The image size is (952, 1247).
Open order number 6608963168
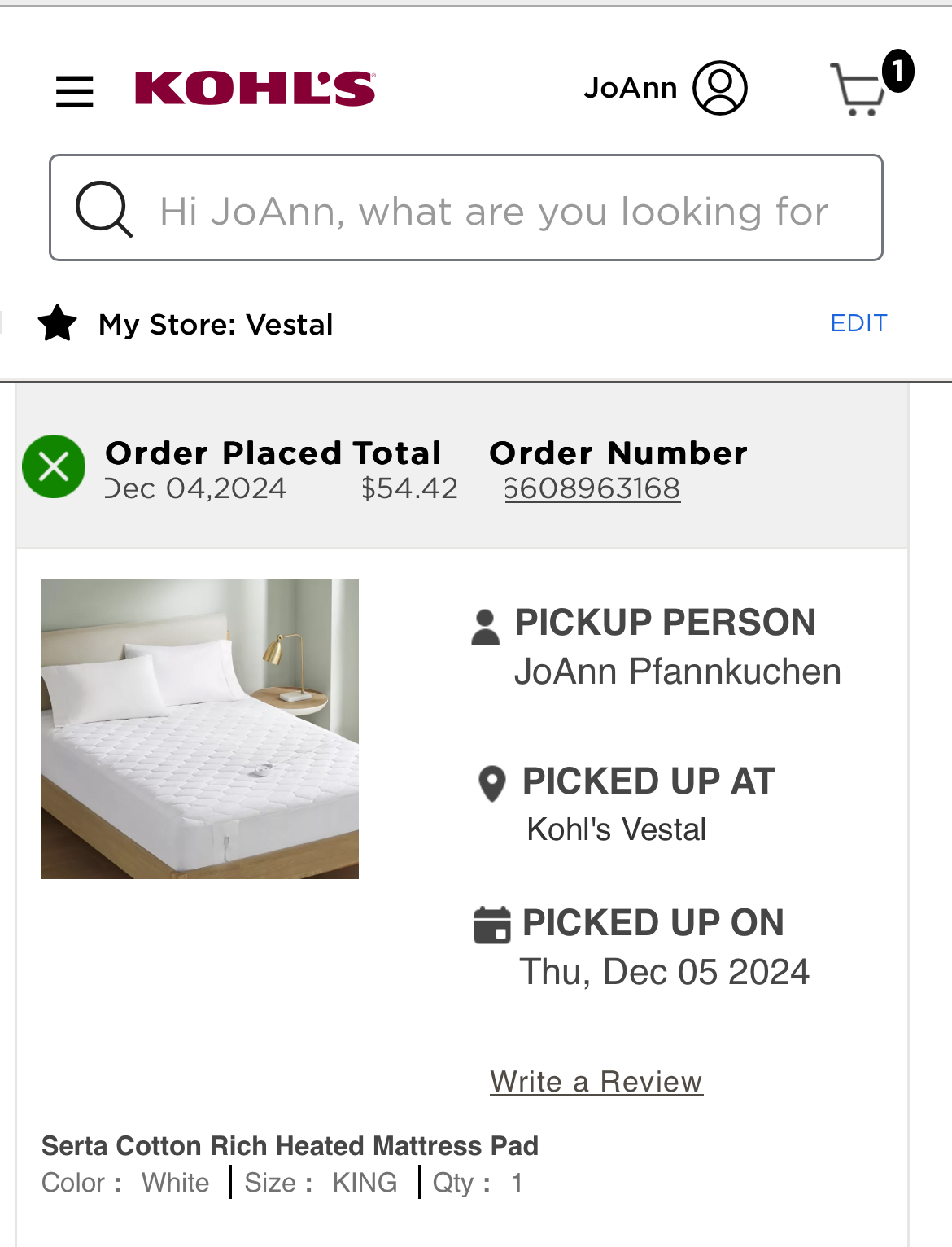[x=592, y=488]
